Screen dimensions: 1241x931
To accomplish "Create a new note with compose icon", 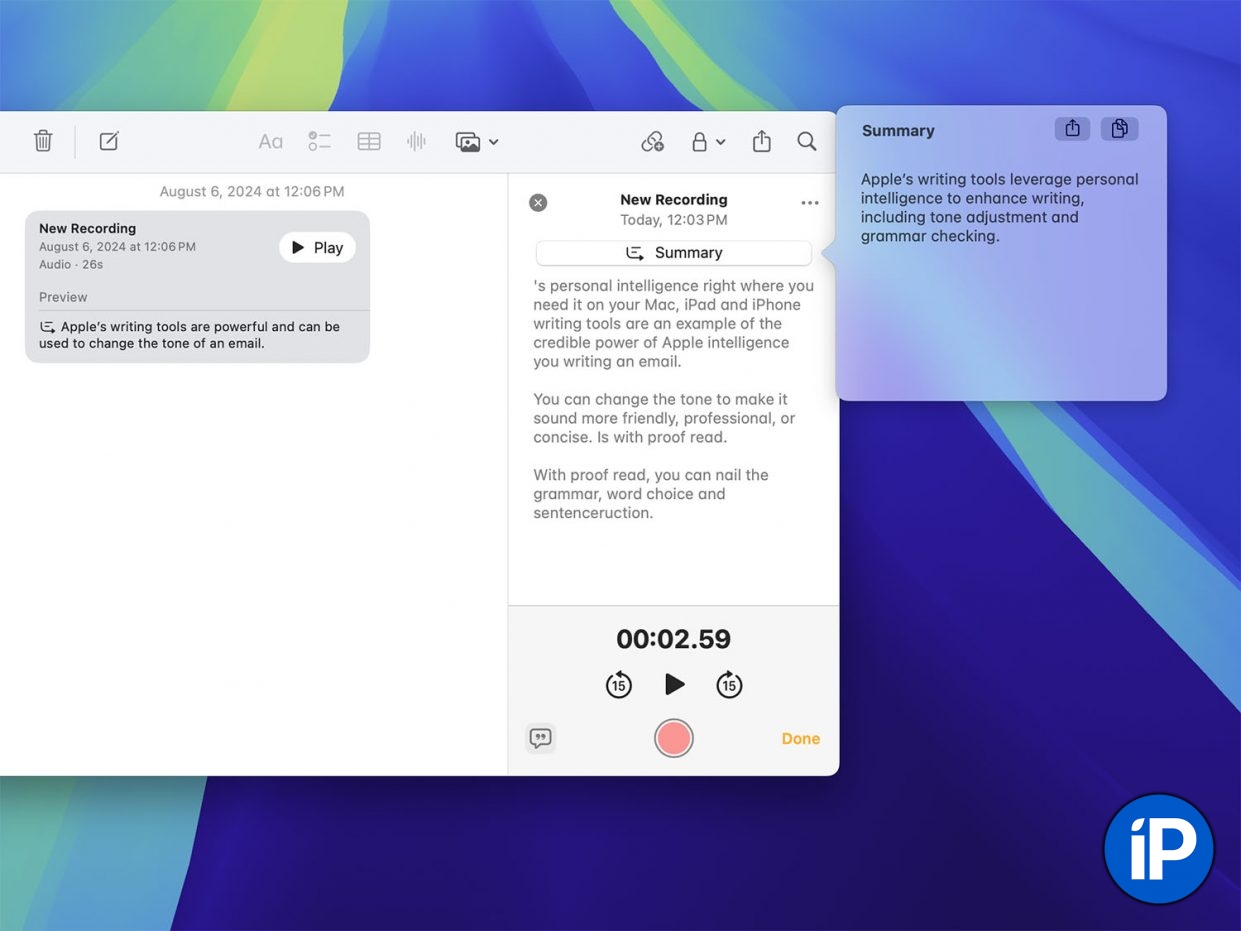I will pyautogui.click(x=109, y=141).
